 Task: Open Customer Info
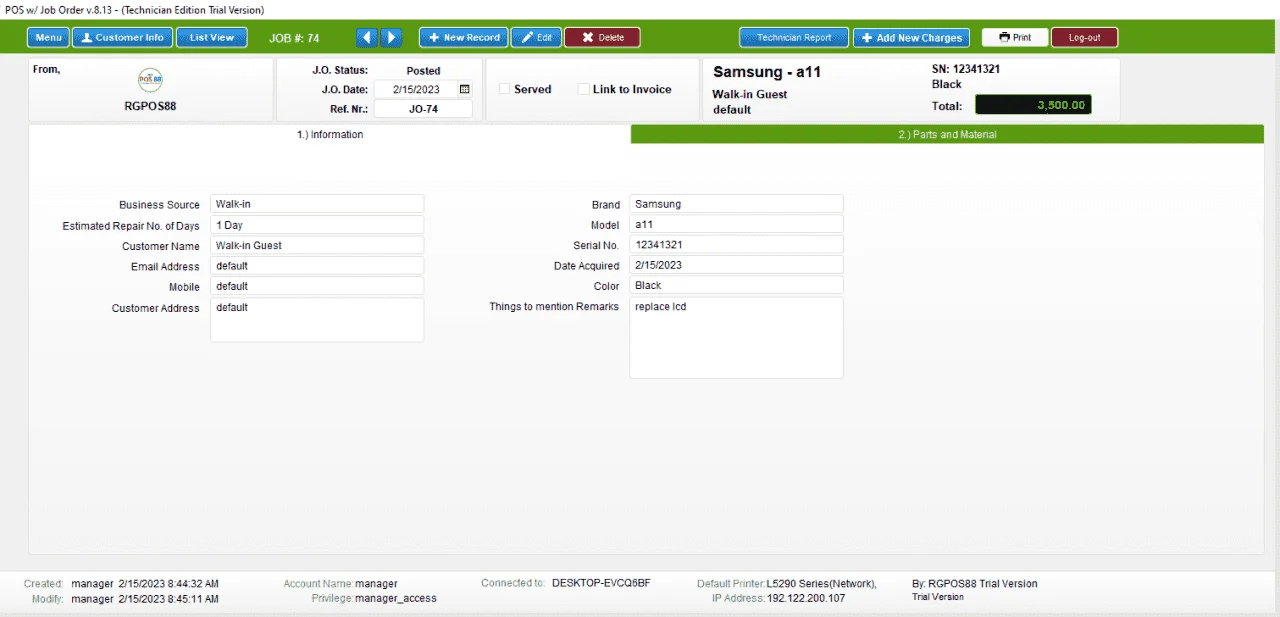click(122, 37)
